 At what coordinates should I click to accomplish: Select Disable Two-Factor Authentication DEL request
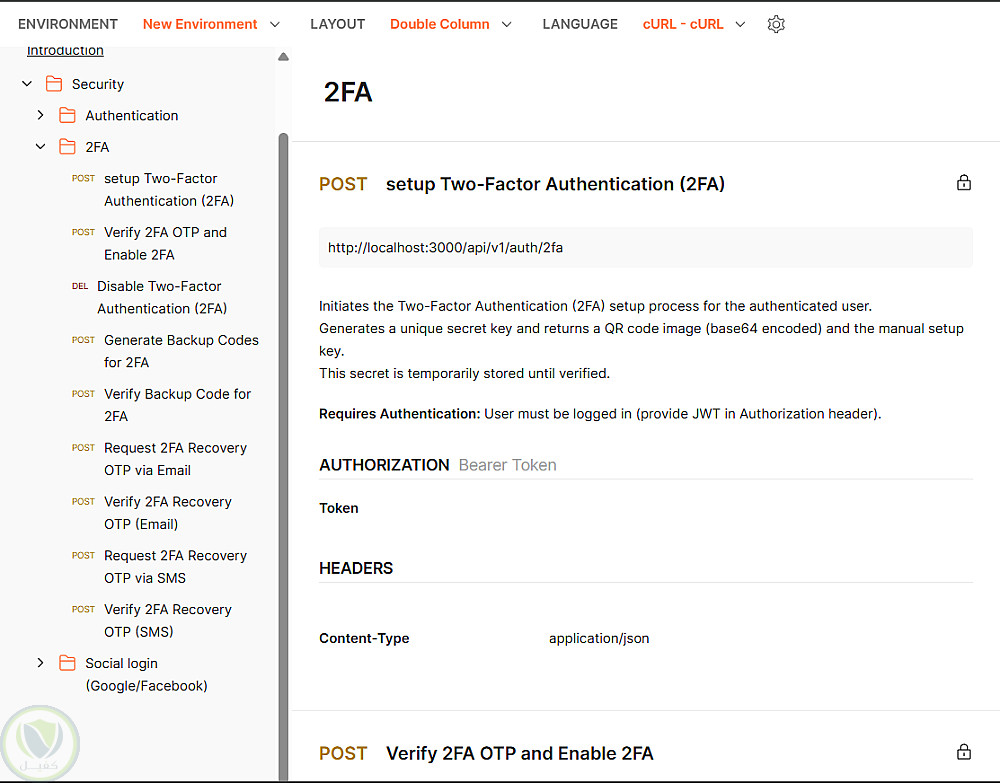161,297
